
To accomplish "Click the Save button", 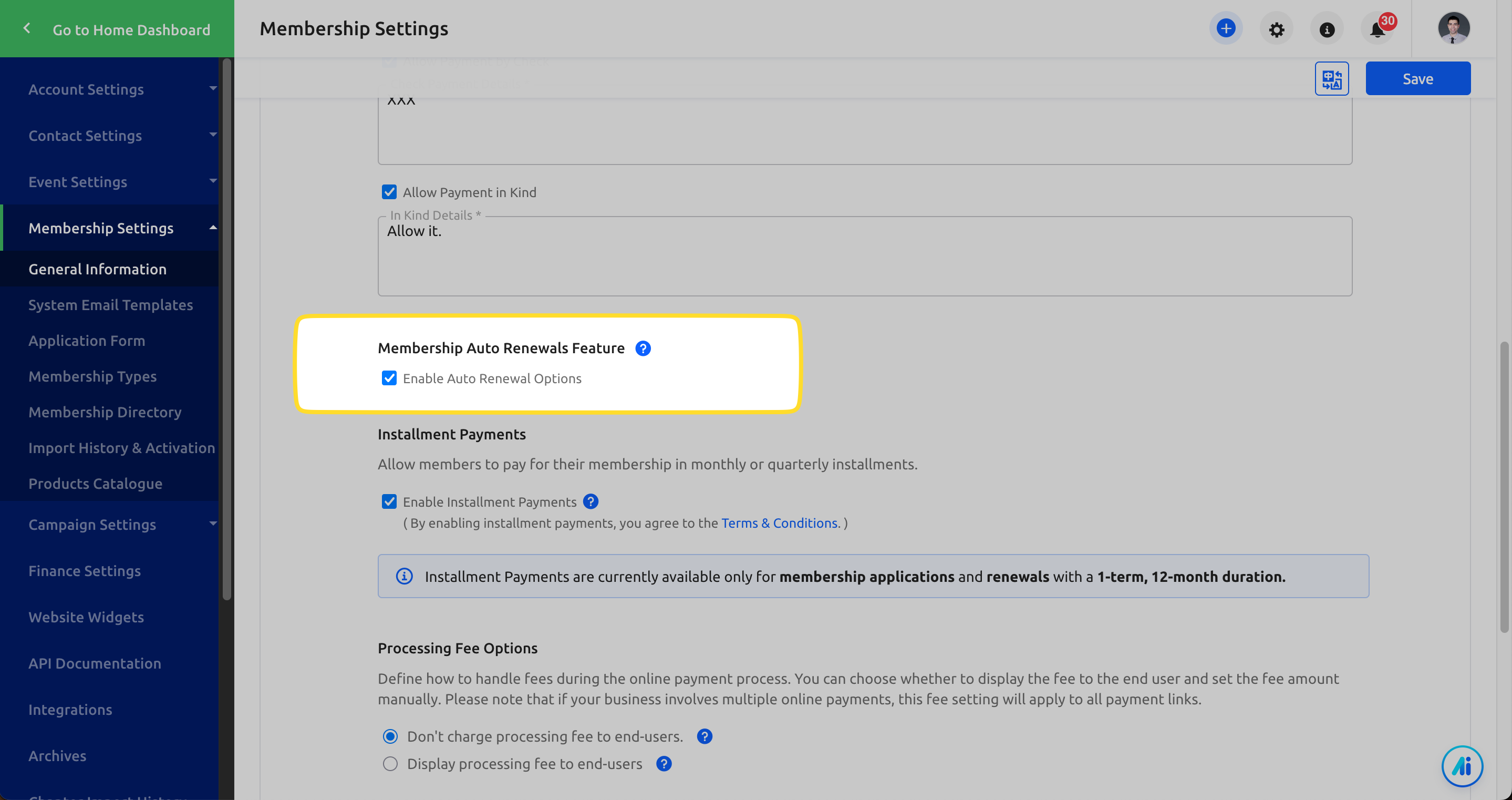I will pyautogui.click(x=1417, y=79).
